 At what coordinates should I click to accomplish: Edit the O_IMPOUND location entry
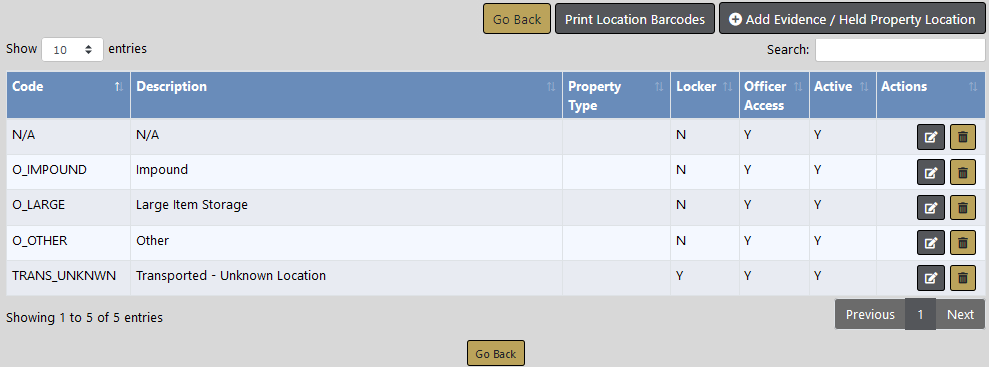click(x=931, y=172)
